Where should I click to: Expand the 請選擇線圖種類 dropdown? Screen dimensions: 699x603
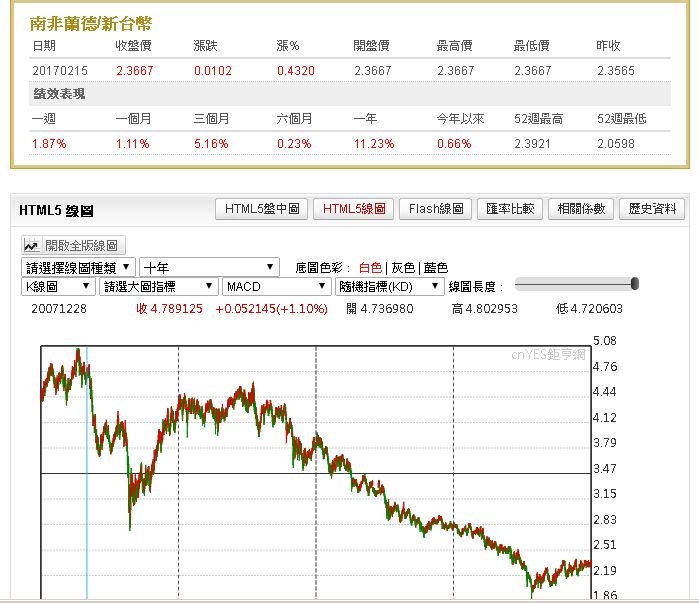point(78,267)
